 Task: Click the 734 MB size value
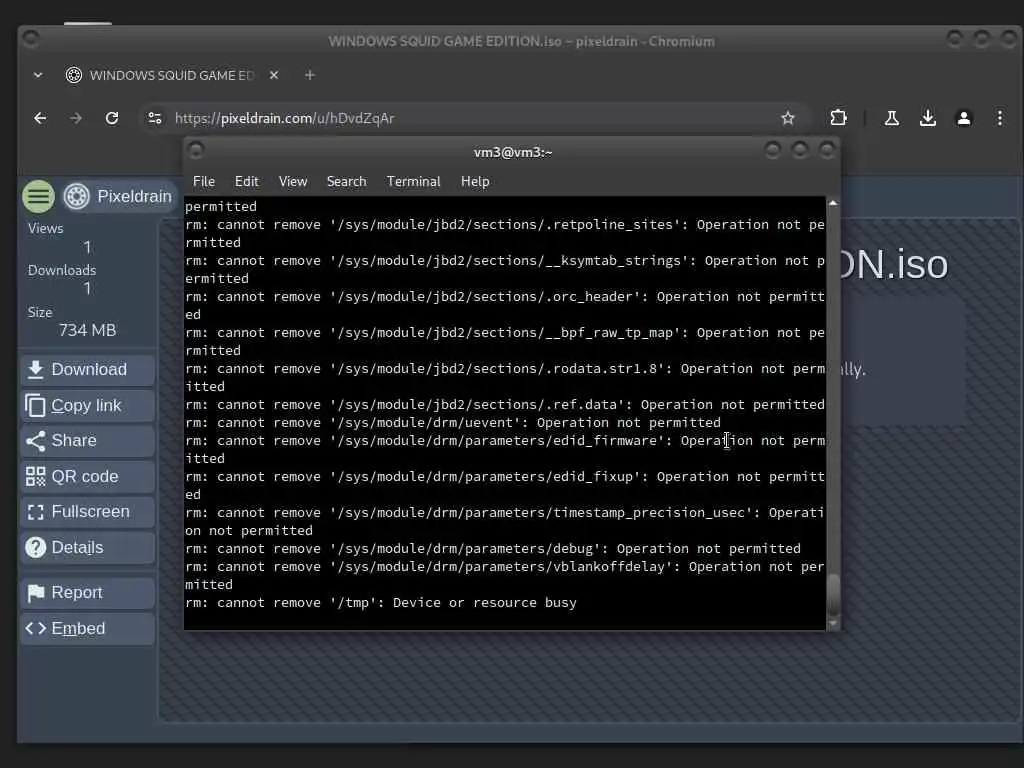[x=88, y=330]
